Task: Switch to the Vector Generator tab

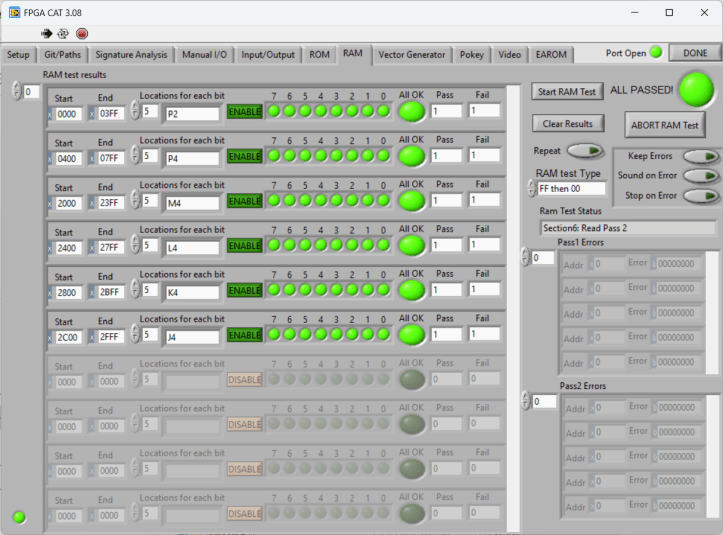Action: (411, 54)
